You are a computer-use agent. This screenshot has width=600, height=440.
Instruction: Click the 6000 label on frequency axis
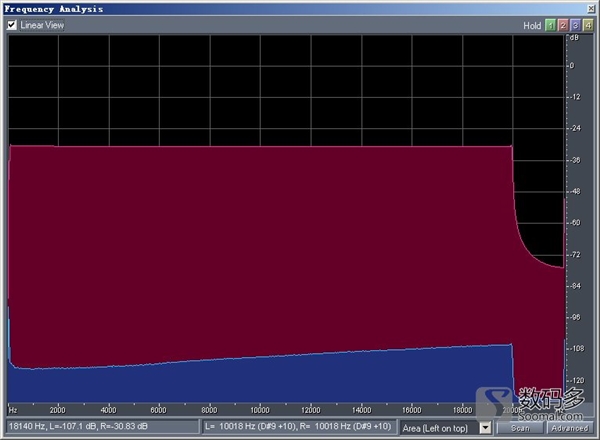coord(158,410)
